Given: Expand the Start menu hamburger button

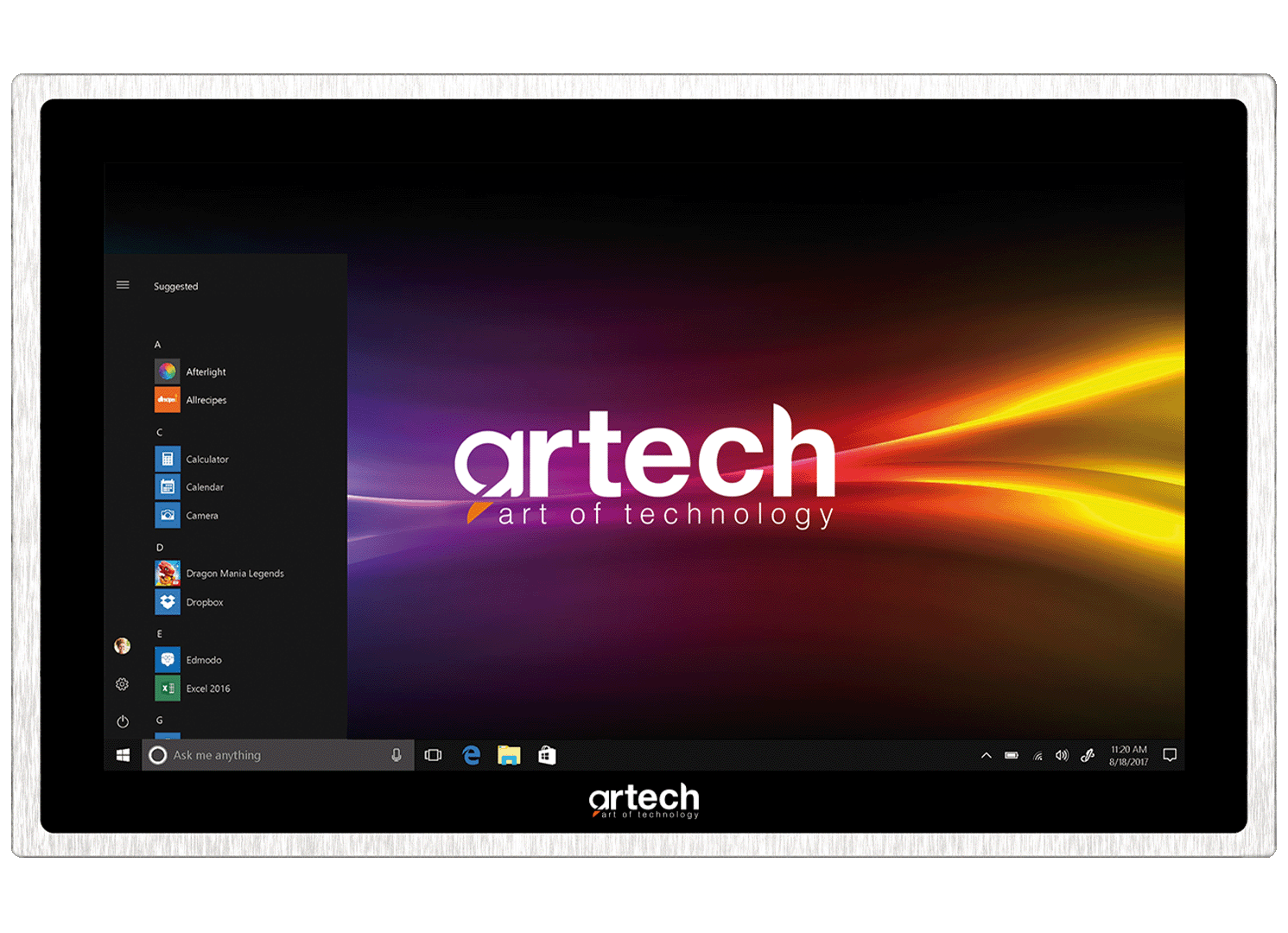Looking at the screenshot, I should [x=123, y=285].
